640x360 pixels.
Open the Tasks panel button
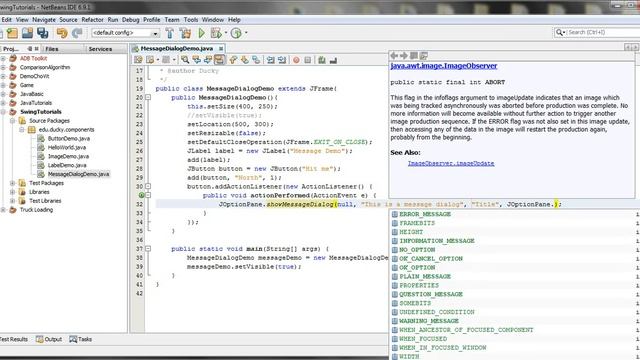coord(81,339)
